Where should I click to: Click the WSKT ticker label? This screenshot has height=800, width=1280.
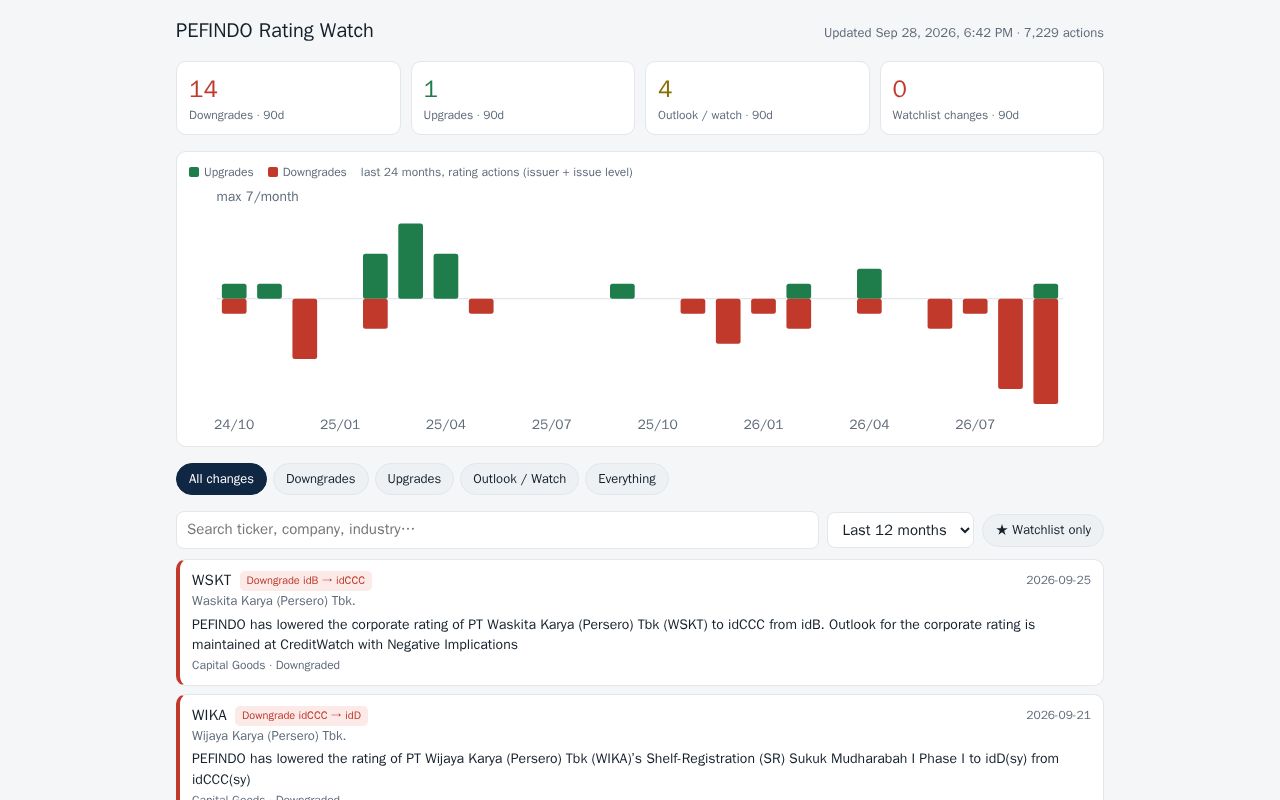[x=211, y=580]
